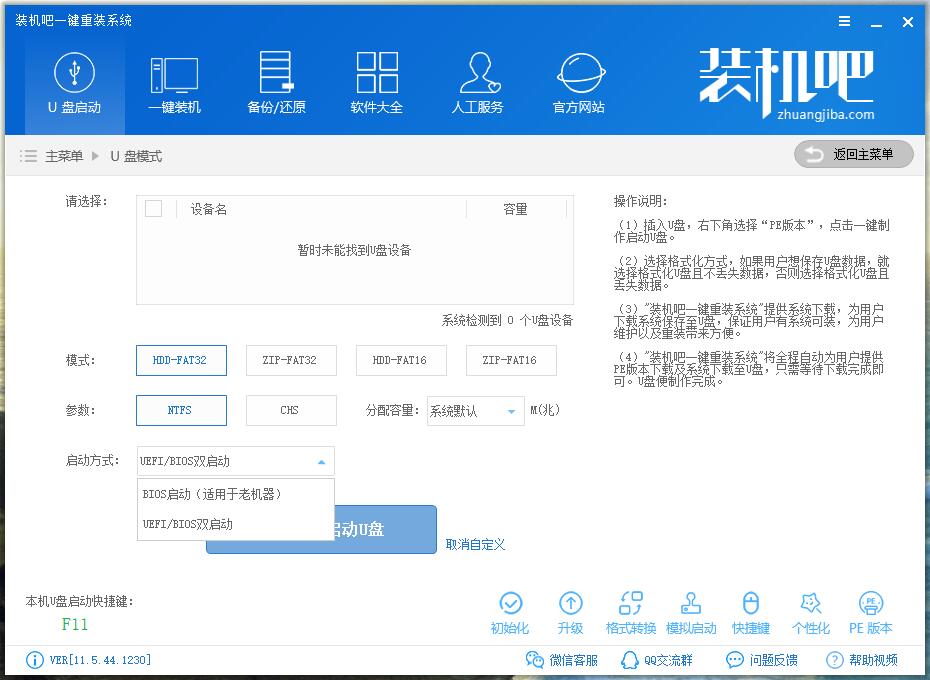Choose BIOS启动（适用于老机器）option
The height and width of the screenshot is (680, 930).
236,494
